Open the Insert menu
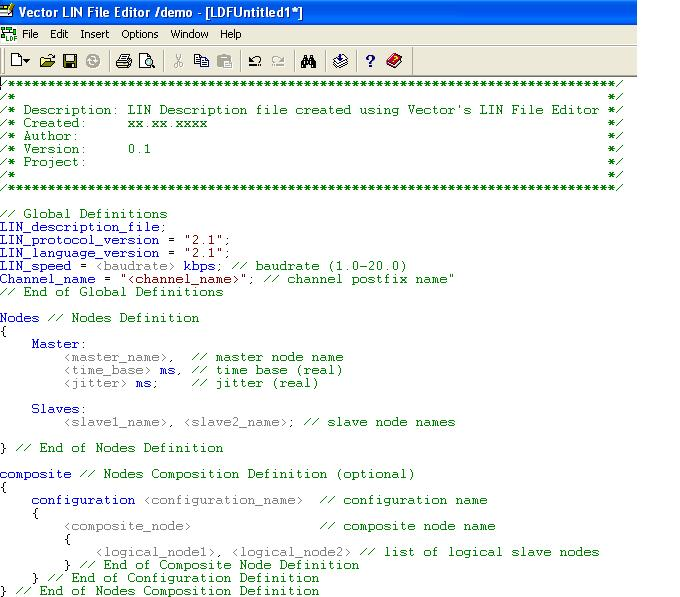Image resolution: width=680 pixels, height=597 pixels. 95,34
